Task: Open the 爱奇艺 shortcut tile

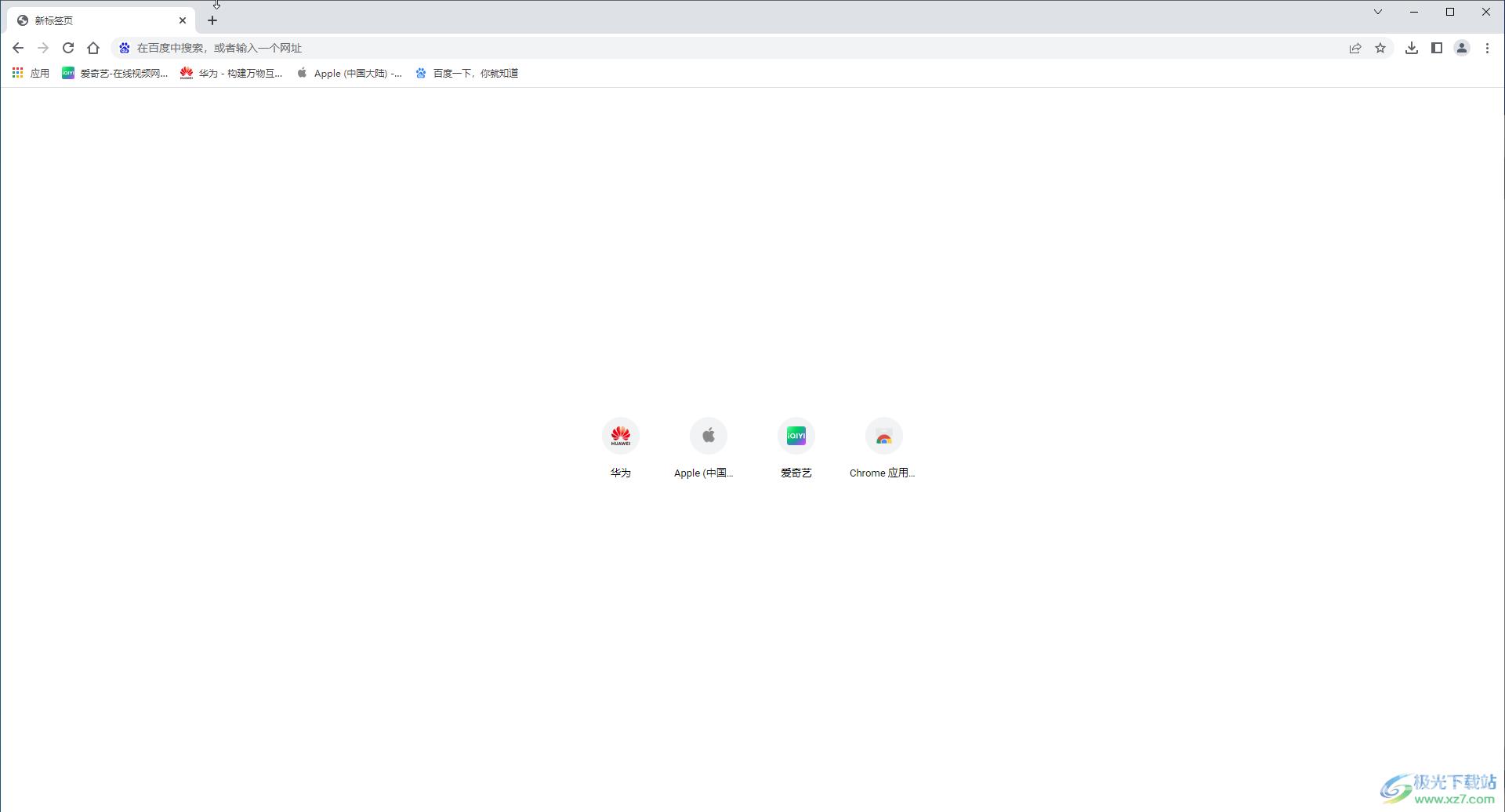Action: [x=796, y=448]
